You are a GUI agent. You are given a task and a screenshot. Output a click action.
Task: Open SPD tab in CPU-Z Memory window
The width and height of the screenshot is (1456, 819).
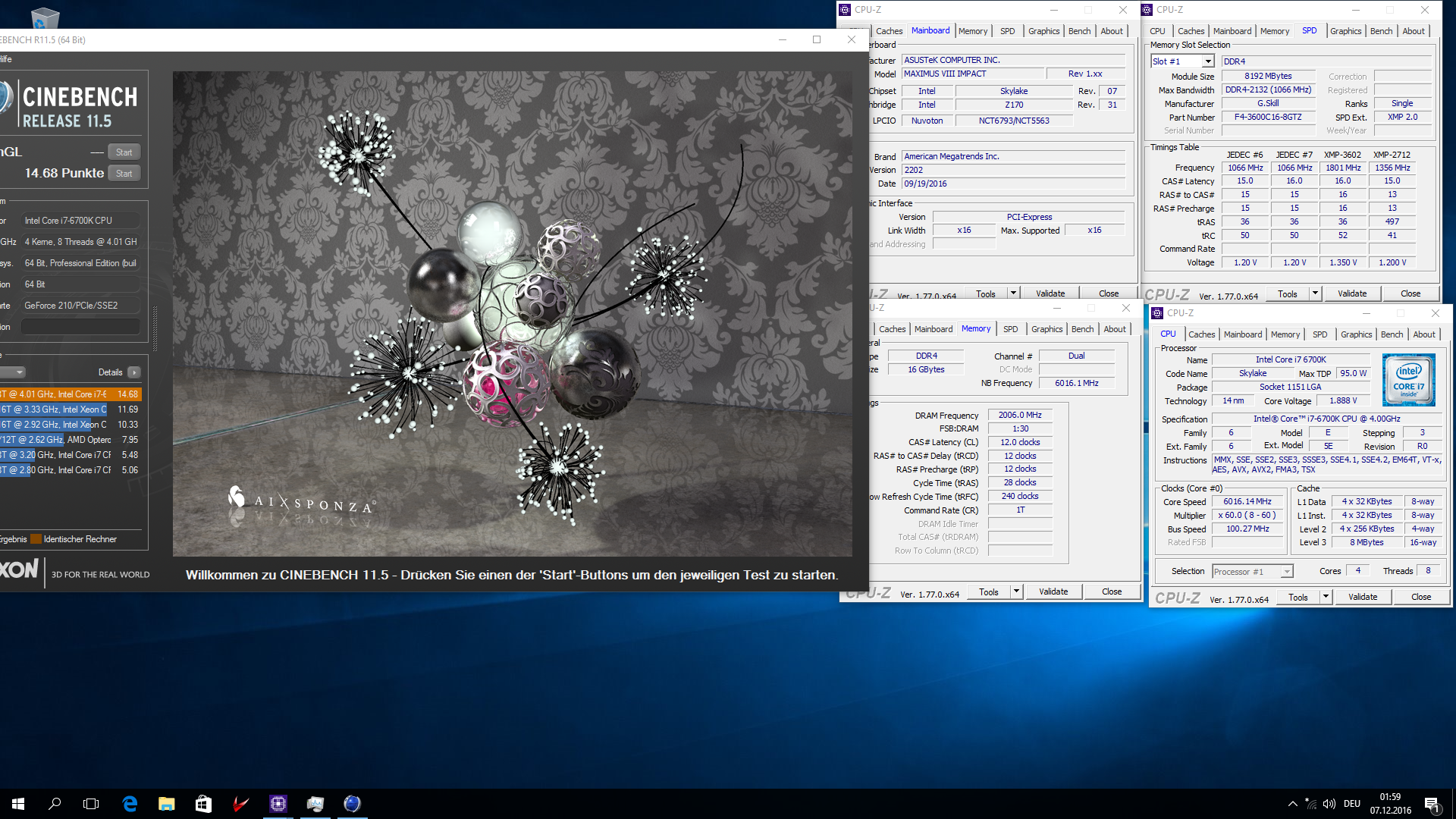click(1011, 329)
